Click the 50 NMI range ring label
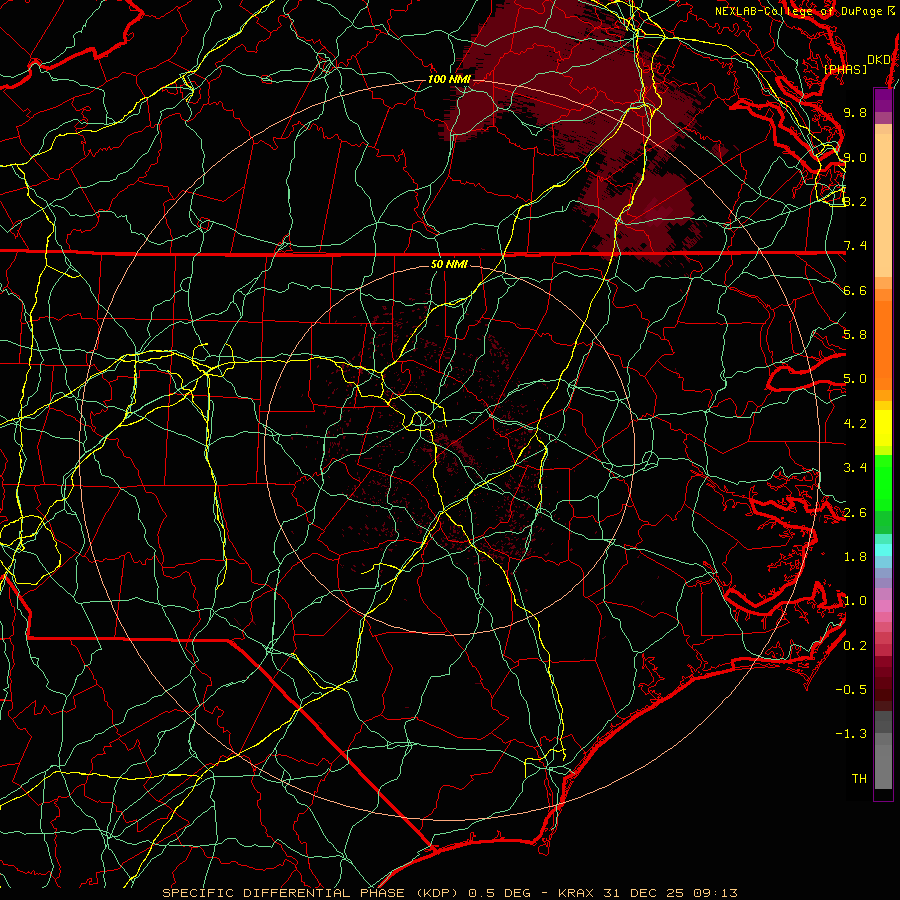Viewport: 900px width, 900px height. 449,264
